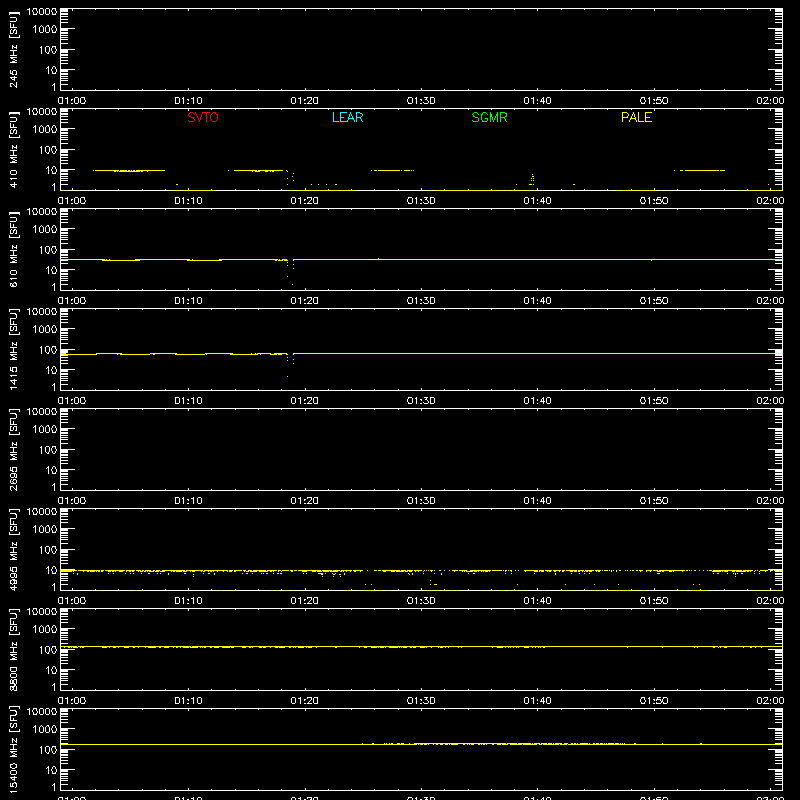Click 01:40 tick label below 4995 MHz panel
This screenshot has height=800, width=800.
537,601
